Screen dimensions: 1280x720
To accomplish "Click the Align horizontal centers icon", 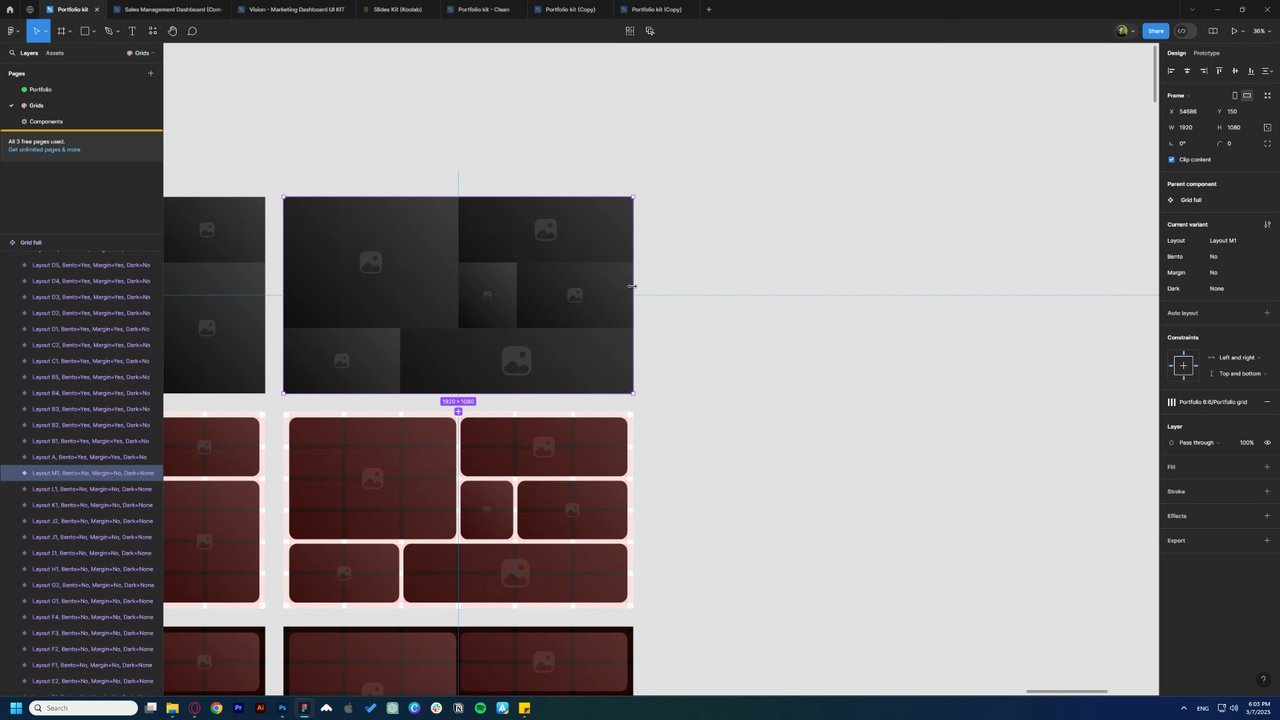I will tap(1187, 71).
